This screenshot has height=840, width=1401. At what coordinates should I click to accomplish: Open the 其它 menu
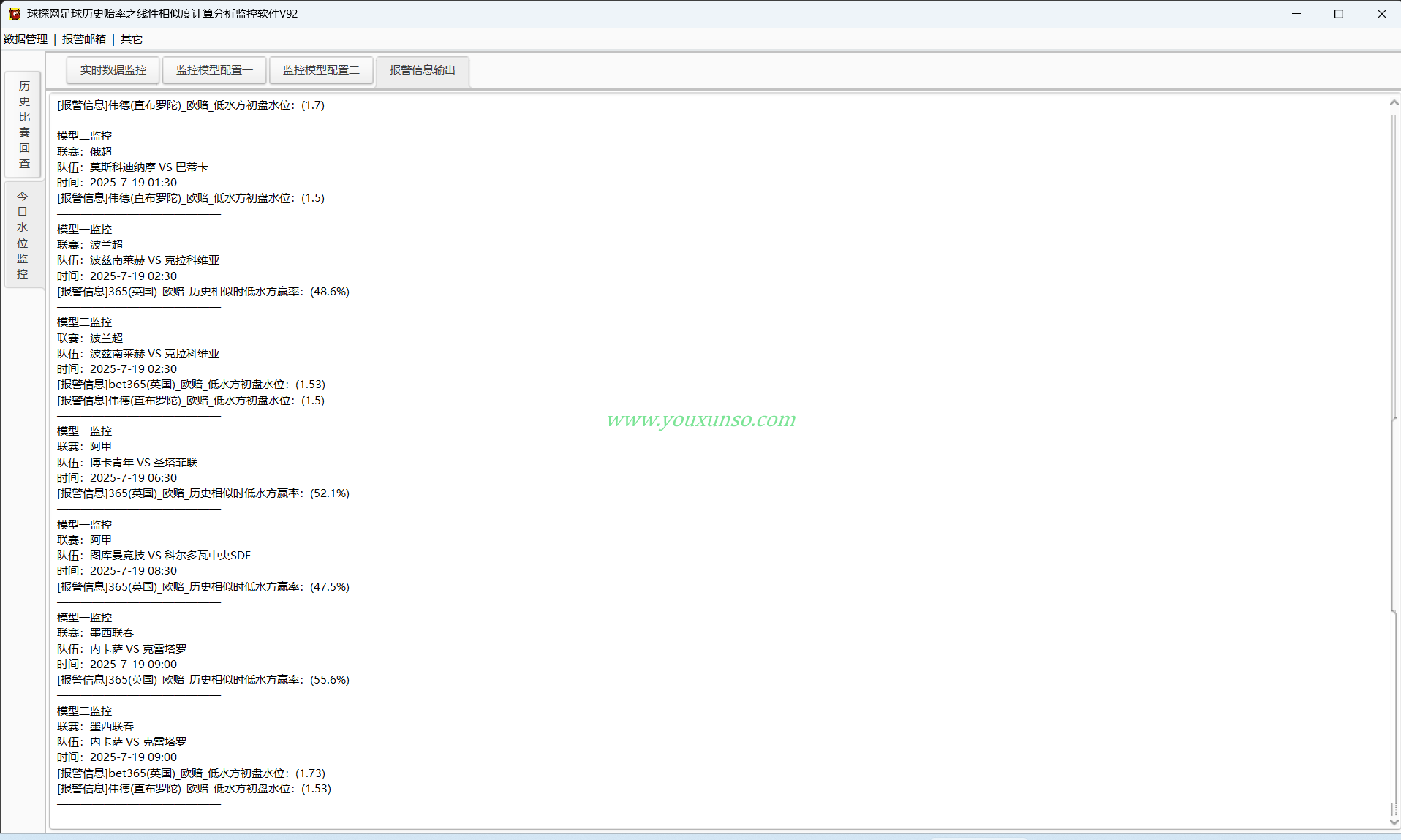coord(132,39)
